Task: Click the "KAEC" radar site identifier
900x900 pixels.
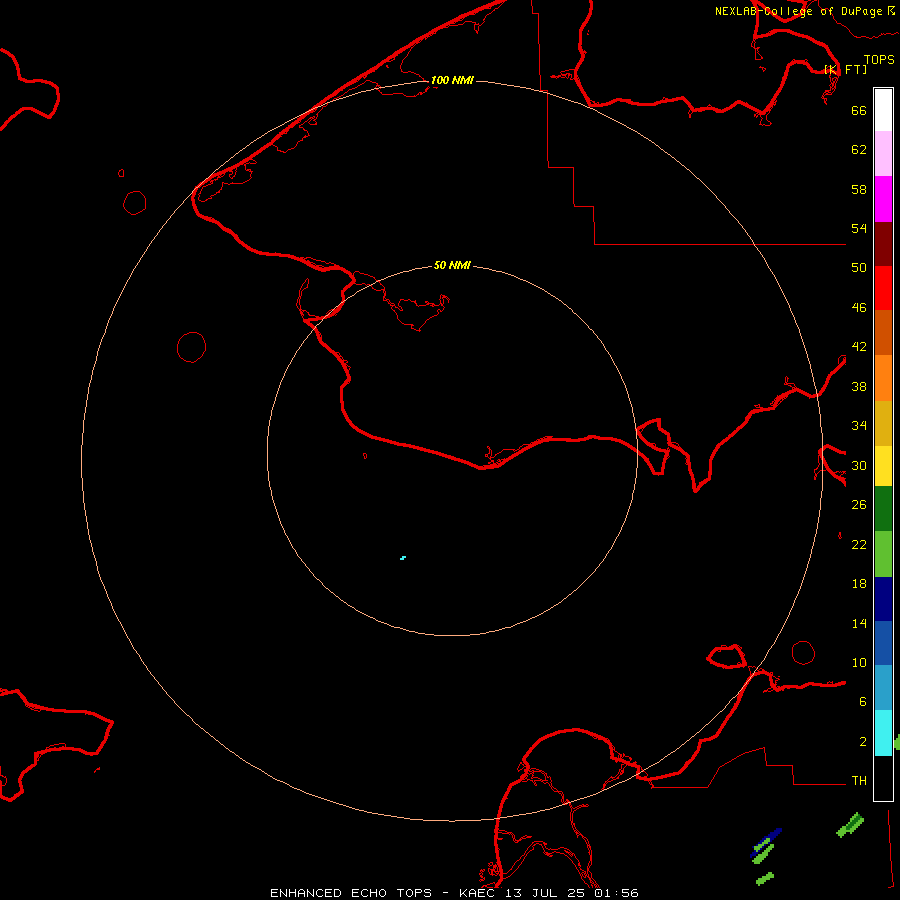Action: click(477, 893)
